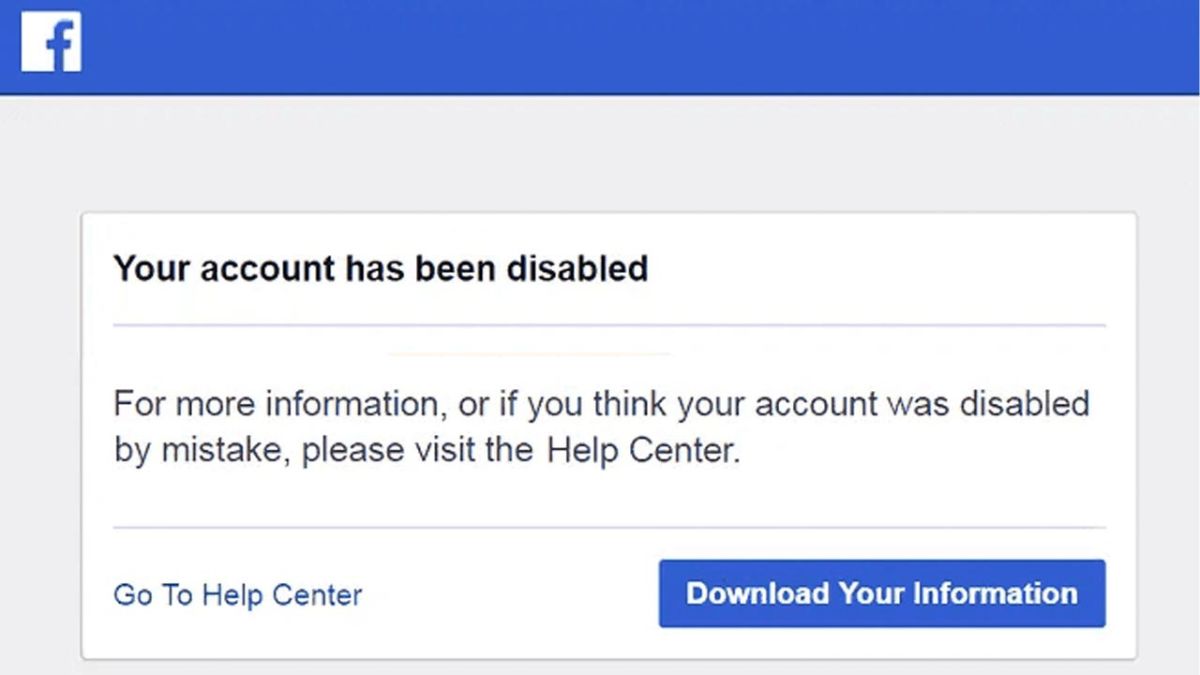Select the words "Help Center." in the message body
This screenshot has width=1200, height=675.
pos(643,451)
